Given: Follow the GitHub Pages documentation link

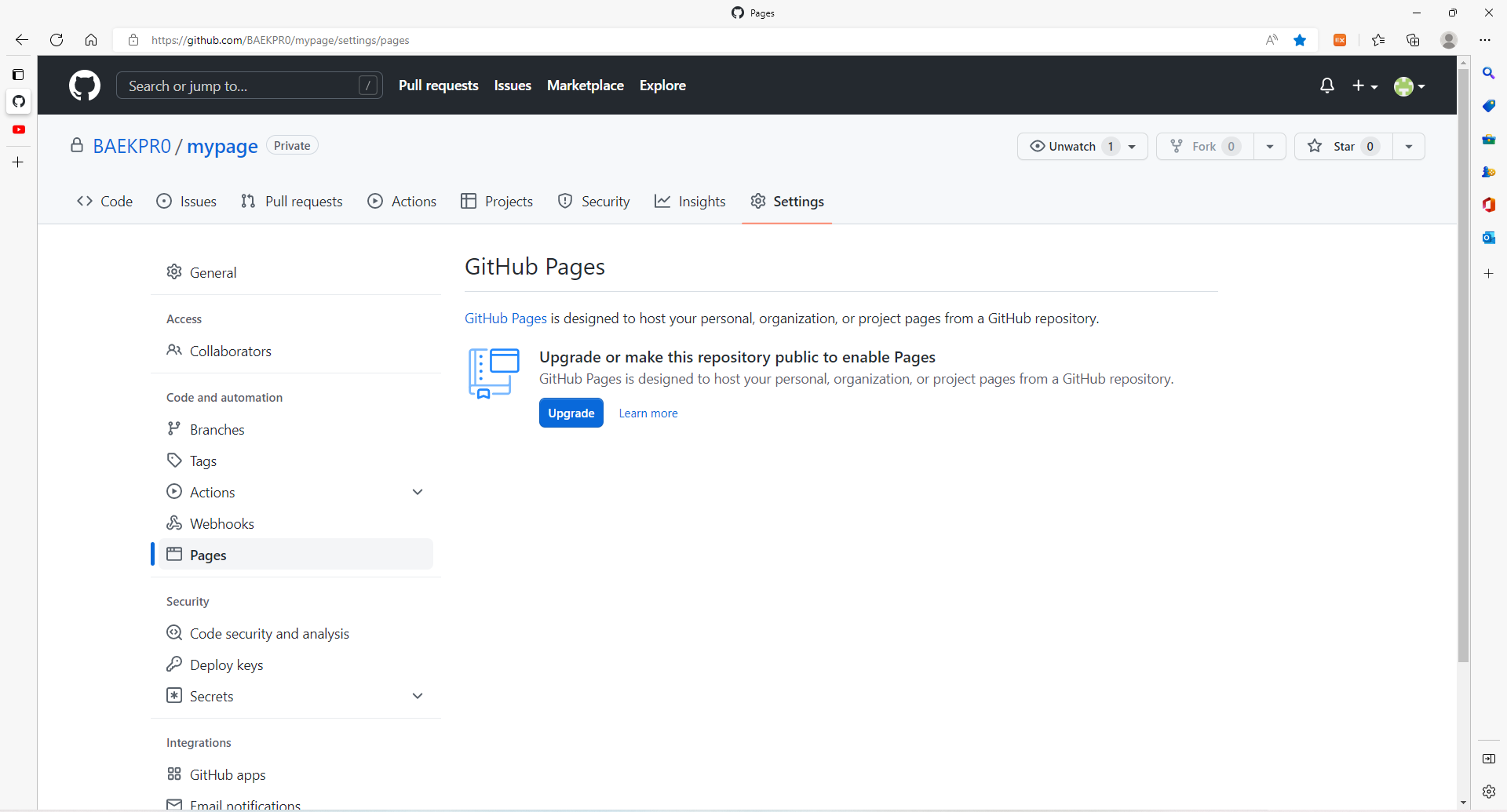Looking at the screenshot, I should [505, 319].
